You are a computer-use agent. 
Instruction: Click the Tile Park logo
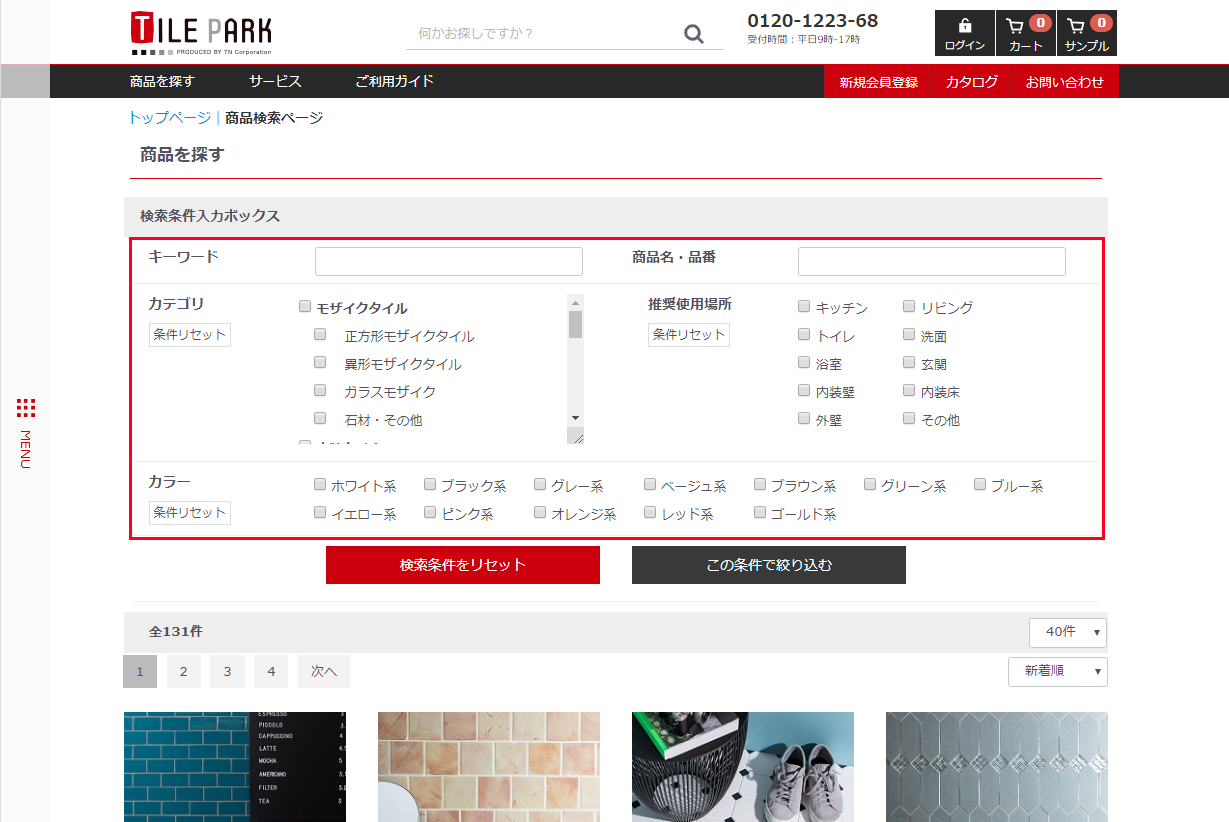[201, 33]
